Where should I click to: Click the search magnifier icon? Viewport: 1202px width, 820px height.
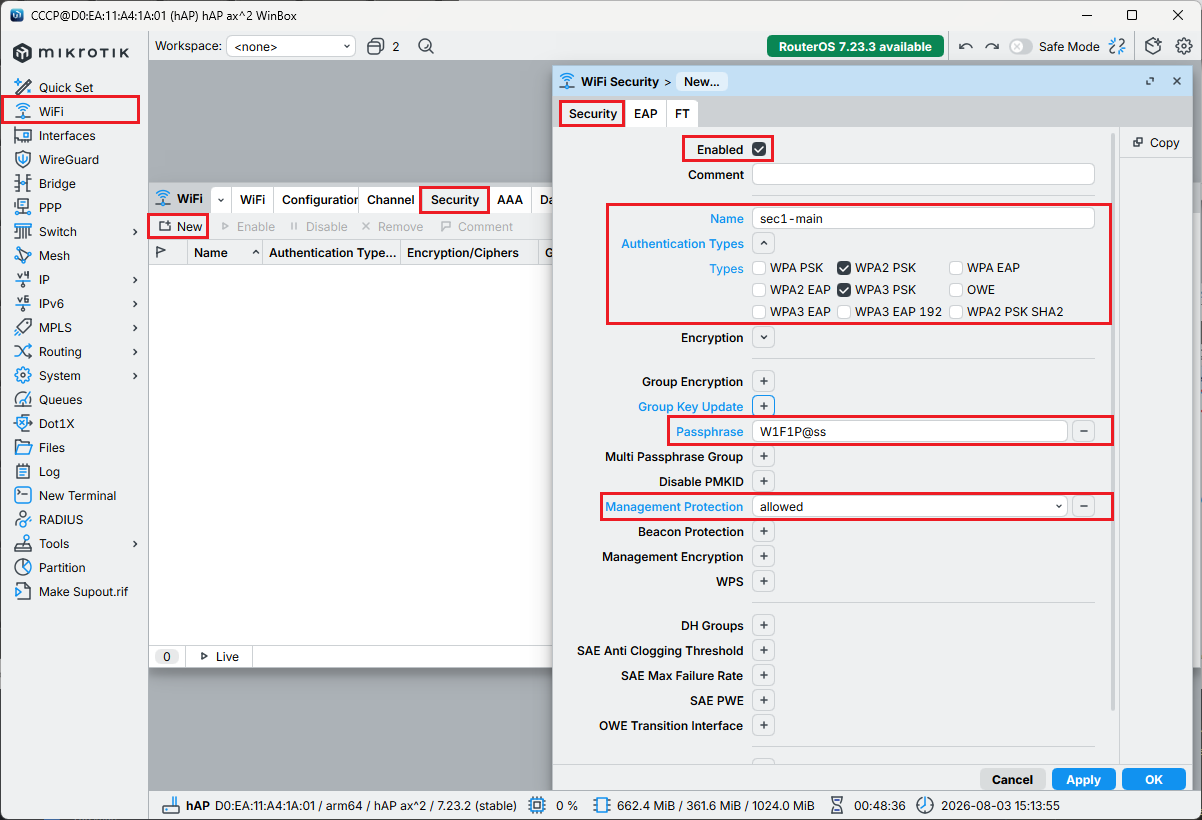[426, 46]
